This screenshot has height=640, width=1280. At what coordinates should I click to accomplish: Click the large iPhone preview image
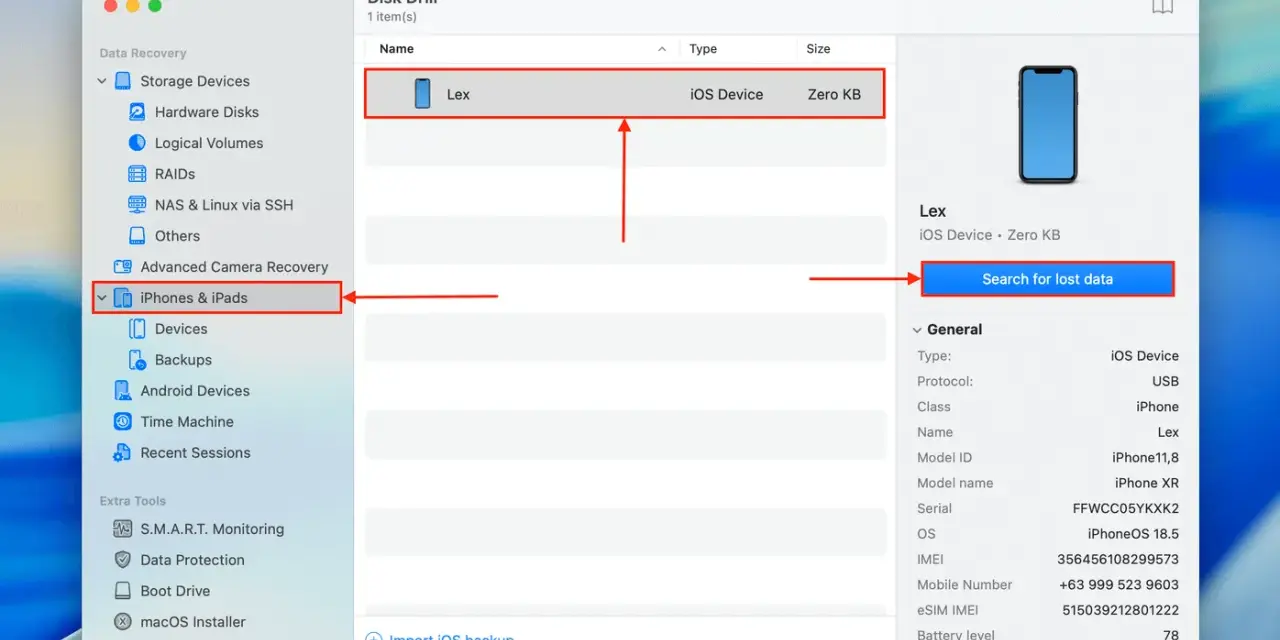(1048, 125)
